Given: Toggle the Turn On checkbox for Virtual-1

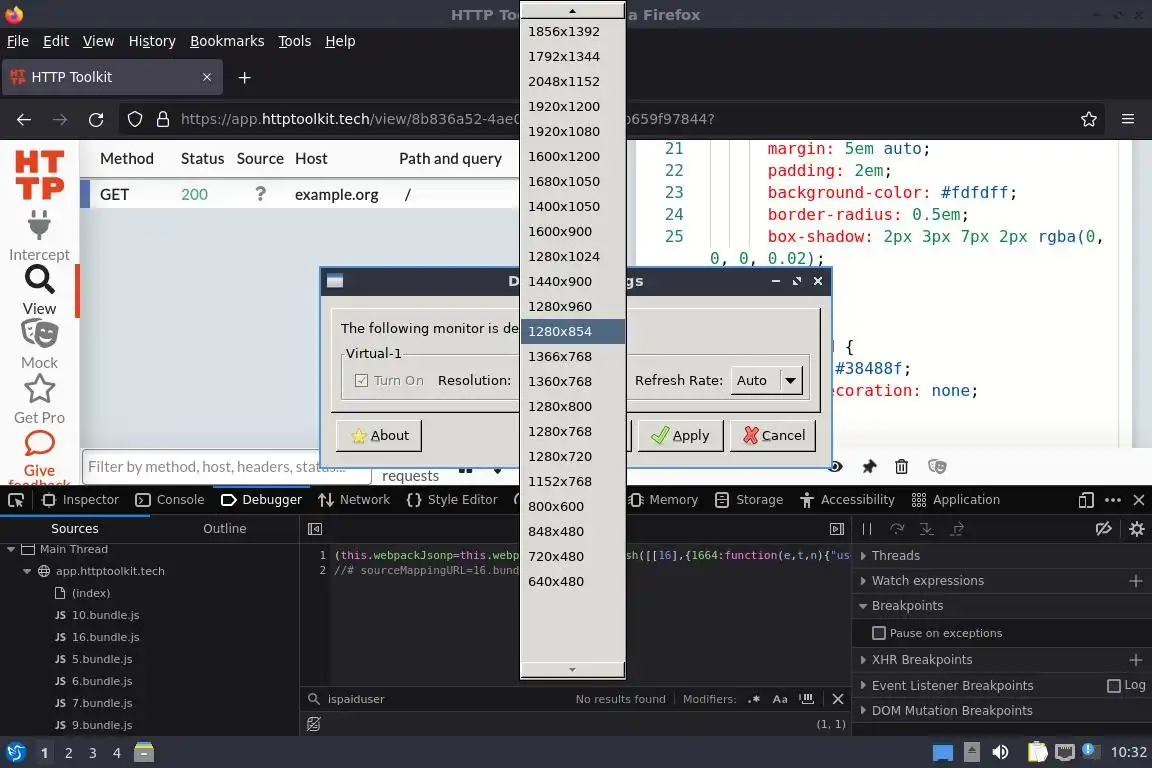Looking at the screenshot, I should pos(361,380).
